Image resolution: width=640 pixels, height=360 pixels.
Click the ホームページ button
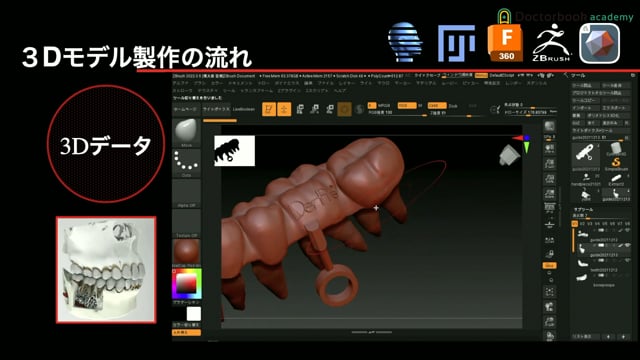pos(185,109)
